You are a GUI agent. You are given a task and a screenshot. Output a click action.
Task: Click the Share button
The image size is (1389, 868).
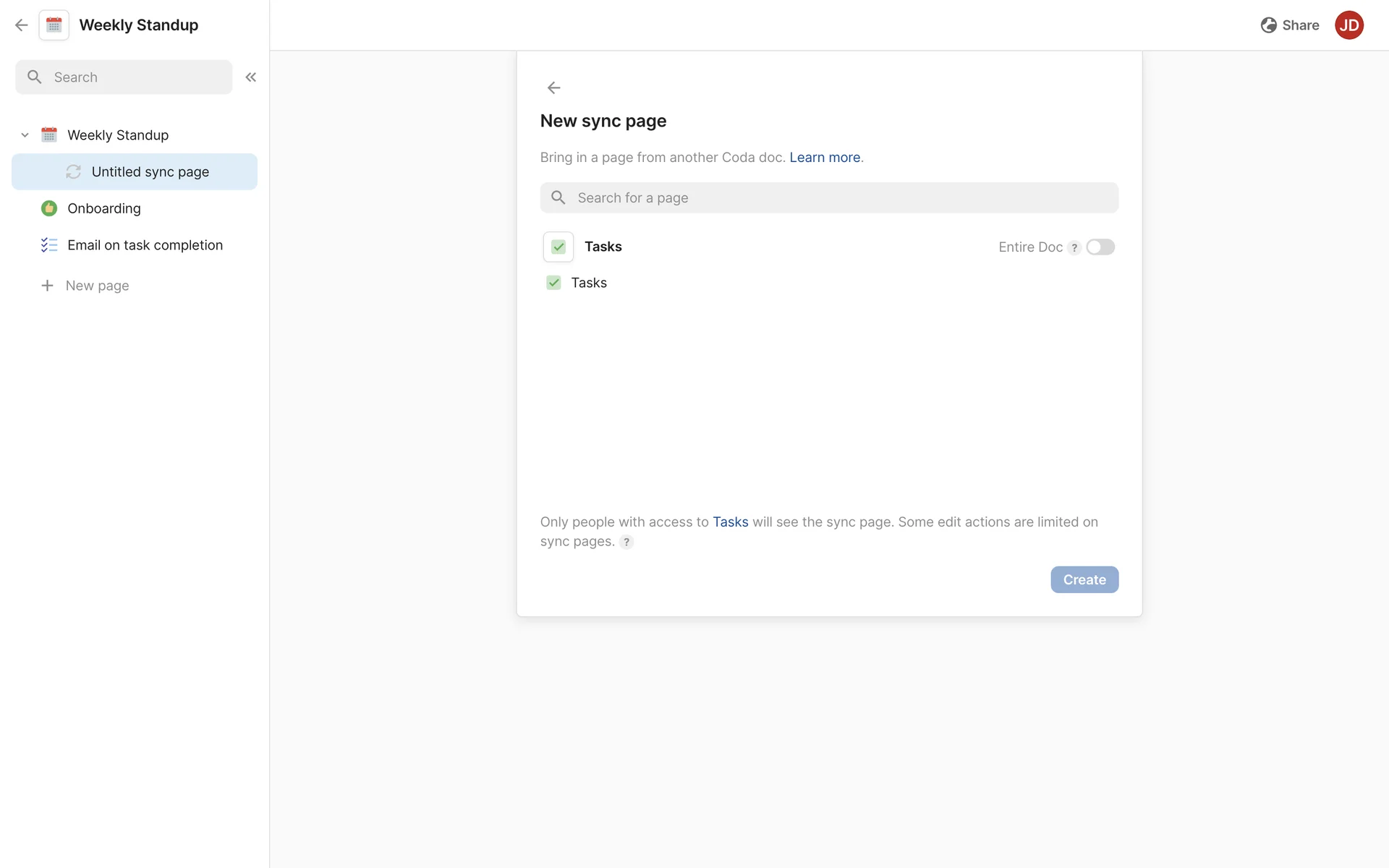click(1290, 25)
